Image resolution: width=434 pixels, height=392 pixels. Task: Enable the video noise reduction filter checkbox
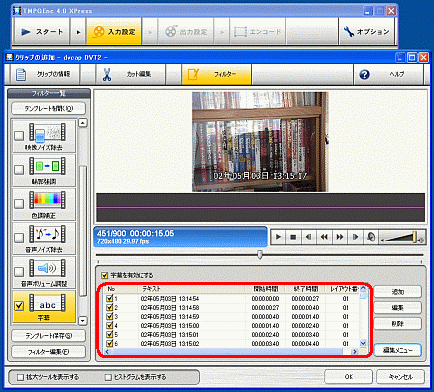19,135
